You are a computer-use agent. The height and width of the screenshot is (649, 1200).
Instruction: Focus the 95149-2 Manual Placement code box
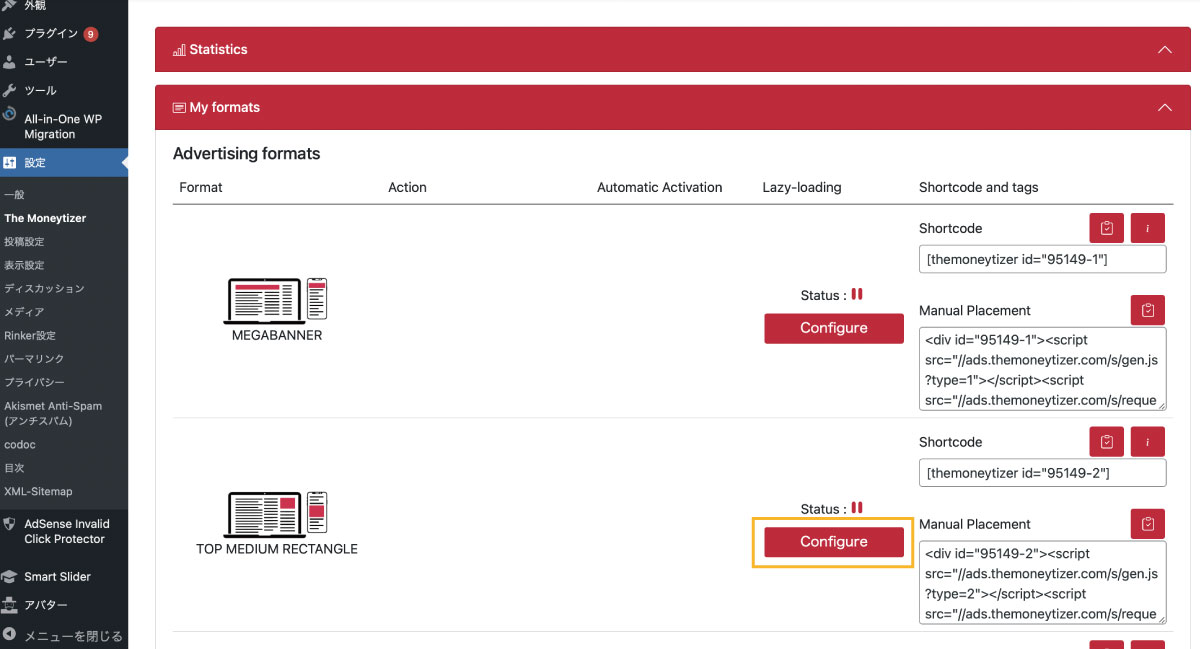coord(1043,583)
